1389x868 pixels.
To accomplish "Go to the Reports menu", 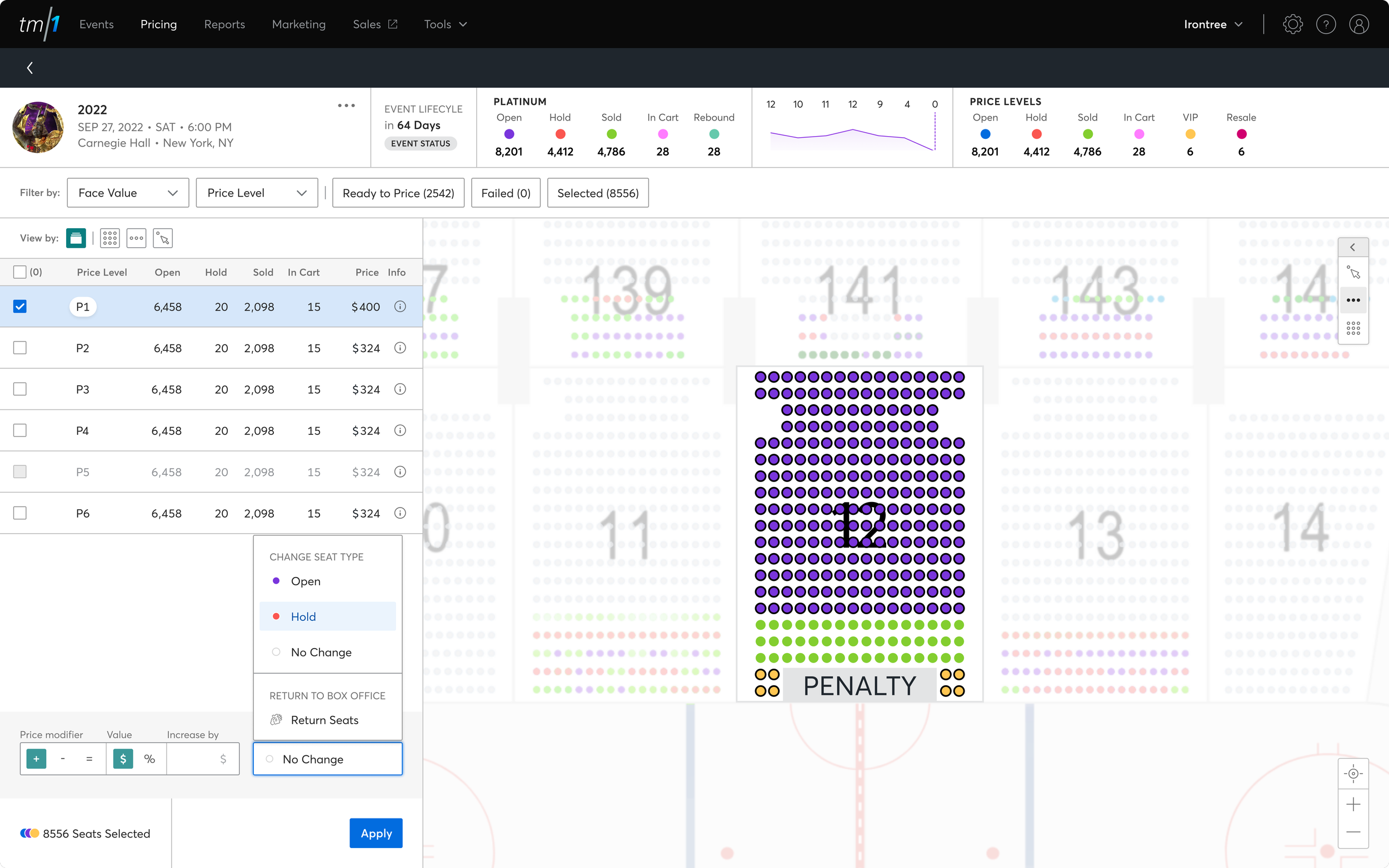I will click(224, 24).
